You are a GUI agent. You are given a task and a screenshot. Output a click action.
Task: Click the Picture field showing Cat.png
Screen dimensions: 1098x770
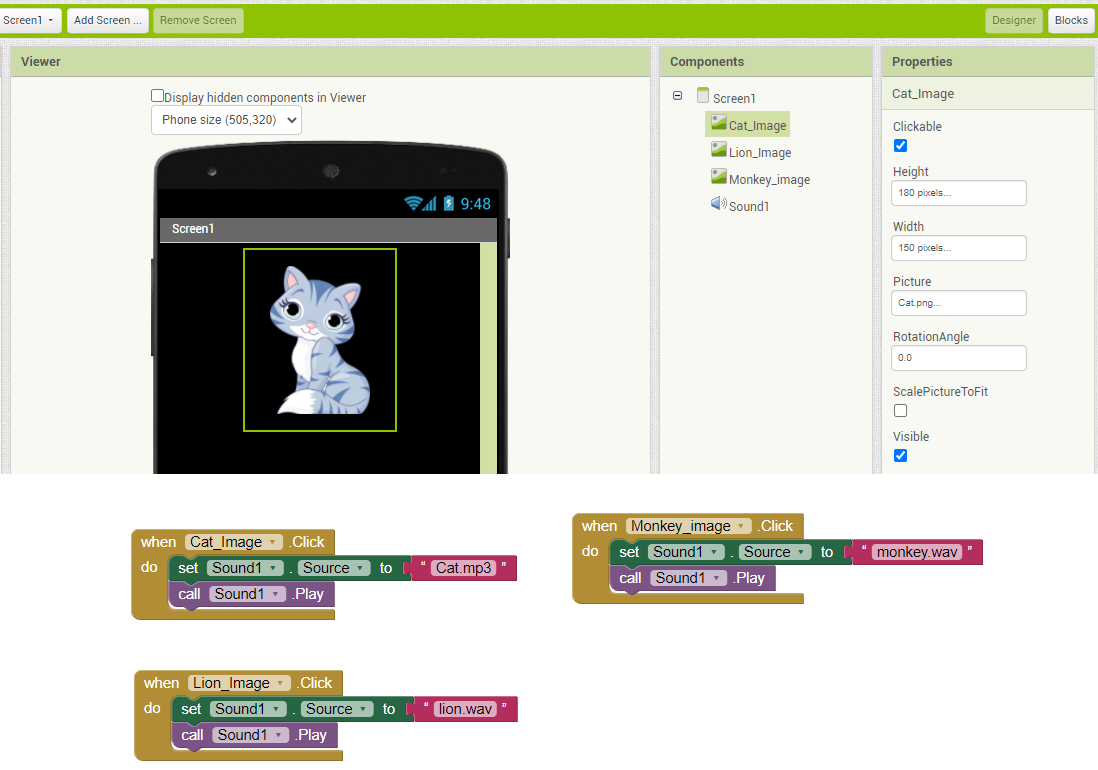point(958,302)
